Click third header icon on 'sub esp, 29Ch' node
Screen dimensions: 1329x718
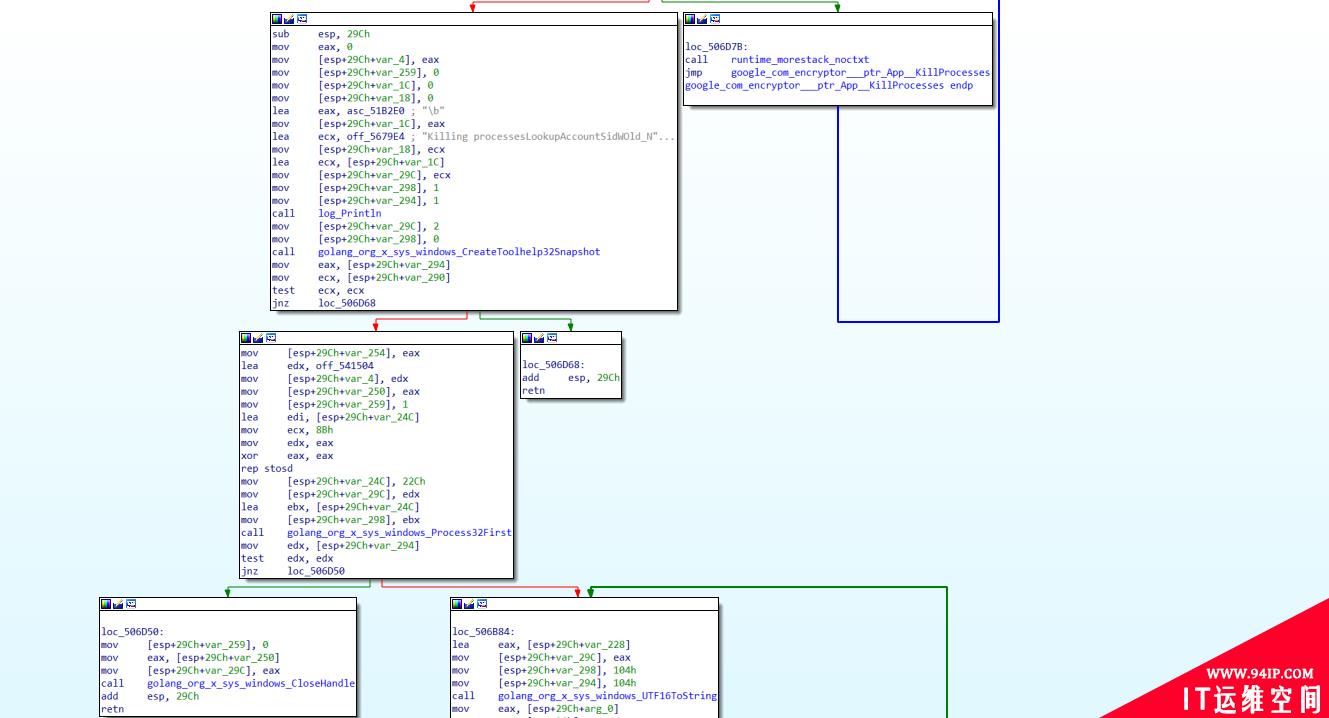point(302,19)
